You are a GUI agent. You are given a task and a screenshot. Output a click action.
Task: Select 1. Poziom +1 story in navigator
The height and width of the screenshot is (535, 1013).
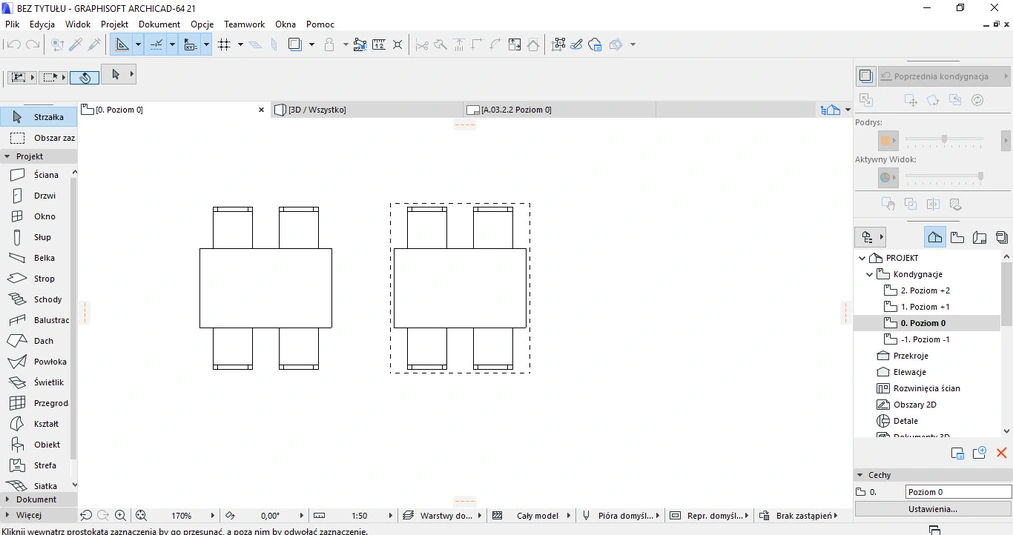point(925,307)
